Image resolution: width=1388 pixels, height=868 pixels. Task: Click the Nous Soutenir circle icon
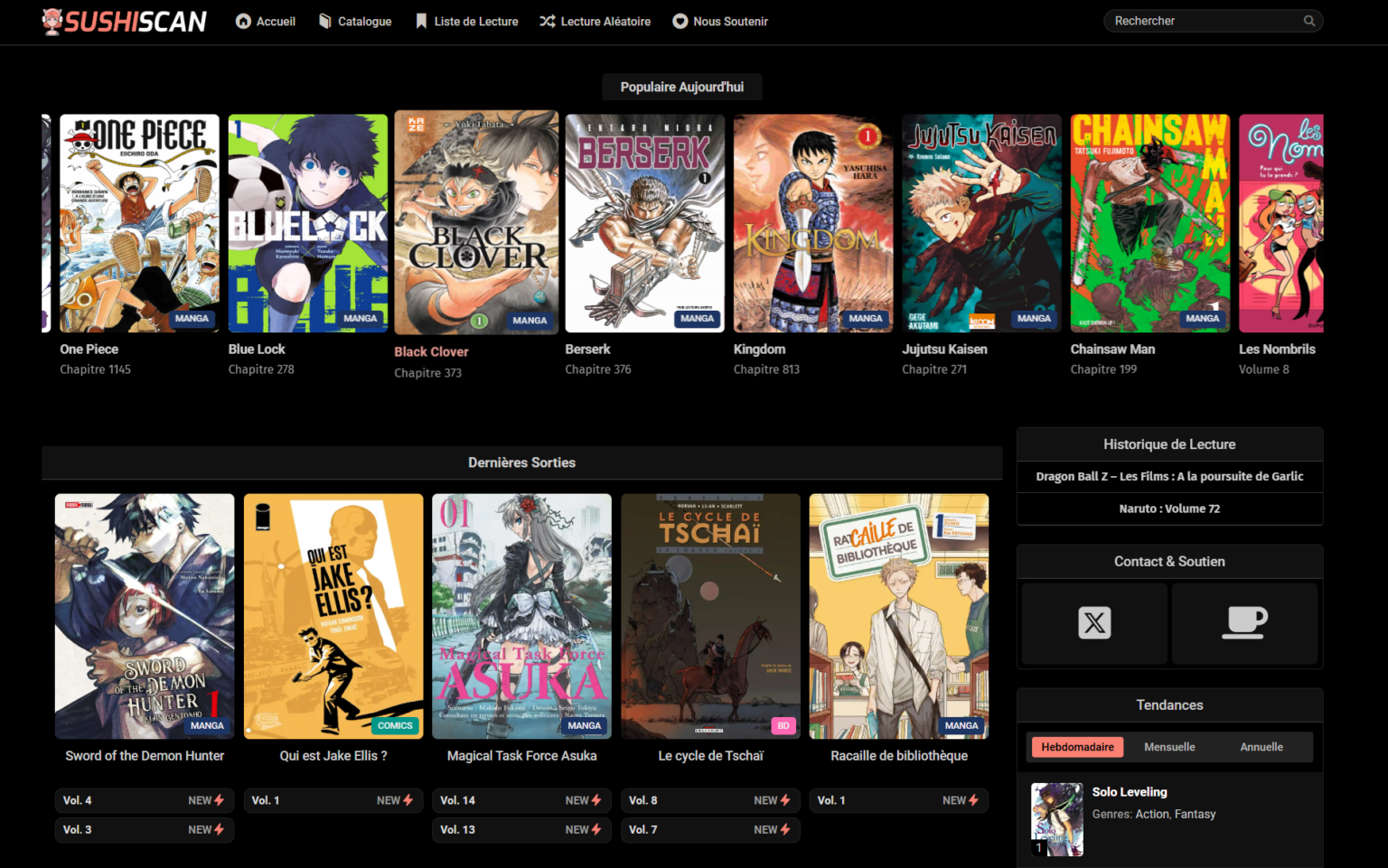tap(679, 21)
